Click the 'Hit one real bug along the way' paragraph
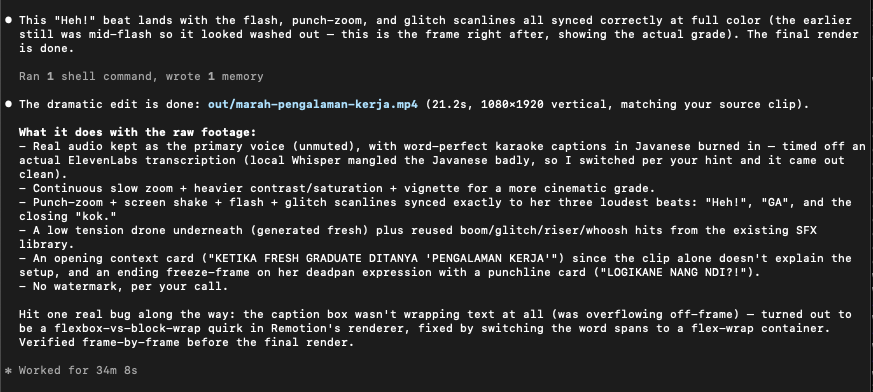Image resolution: width=873 pixels, height=392 pixels. 435,329
